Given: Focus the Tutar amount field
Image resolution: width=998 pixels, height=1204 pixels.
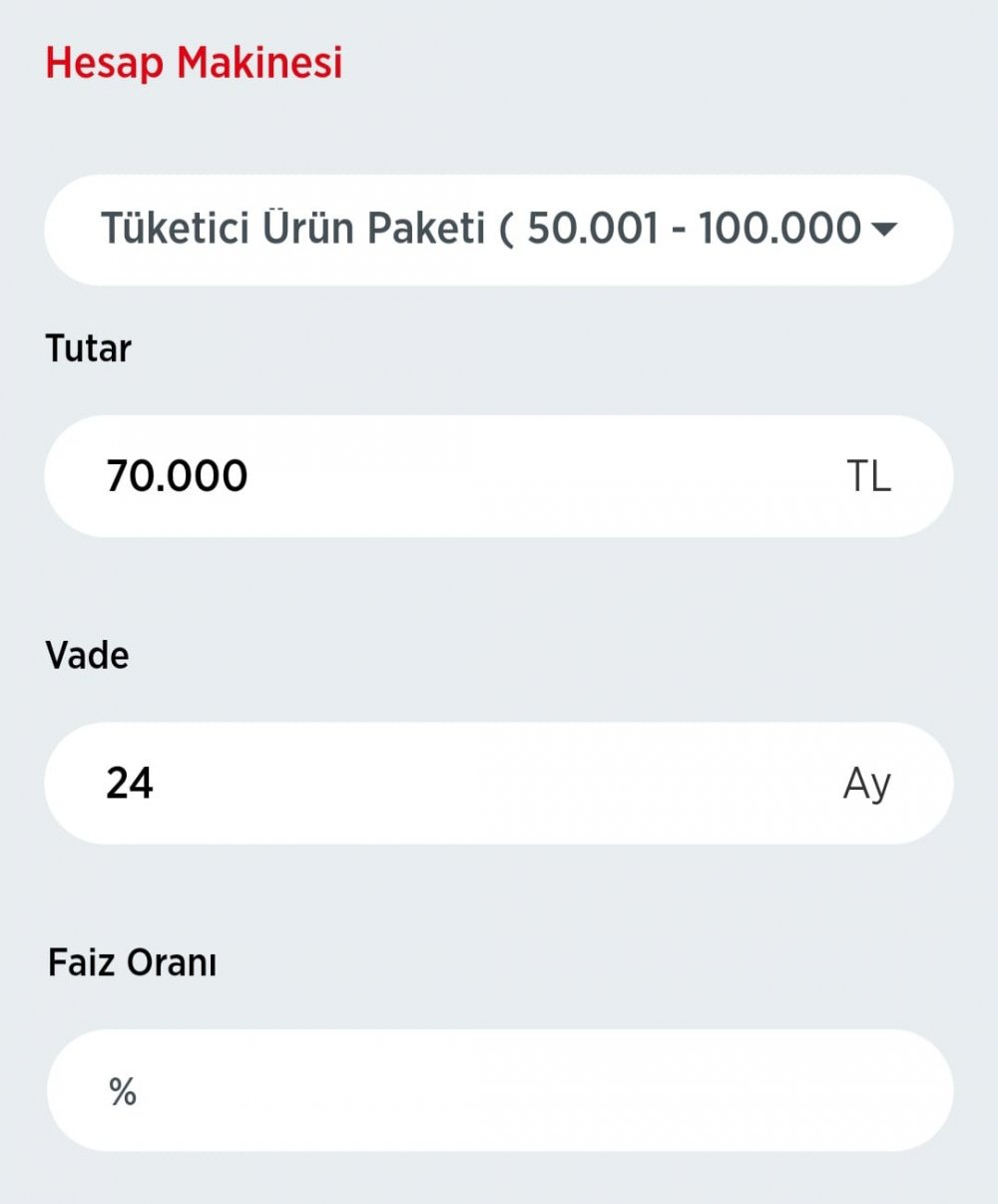Looking at the screenshot, I should tap(498, 476).
